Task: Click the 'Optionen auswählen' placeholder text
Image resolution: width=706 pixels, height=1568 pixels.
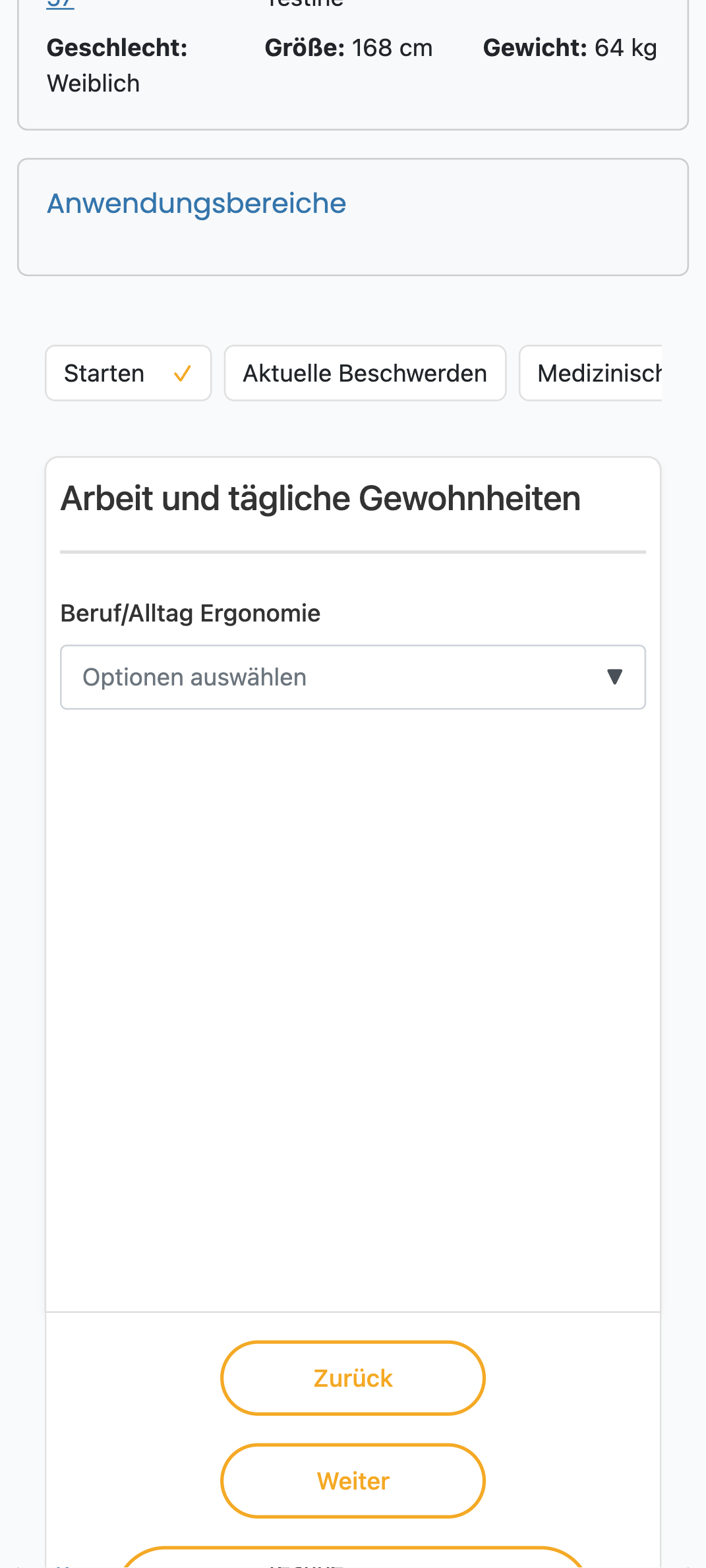Action: pos(194,678)
